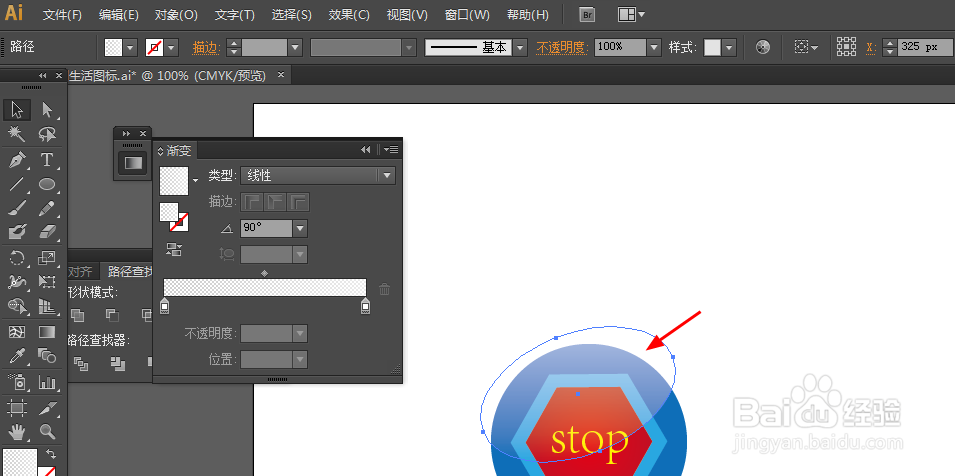Pick the Column Graph tool
The width and height of the screenshot is (955, 476).
[x=47, y=382]
